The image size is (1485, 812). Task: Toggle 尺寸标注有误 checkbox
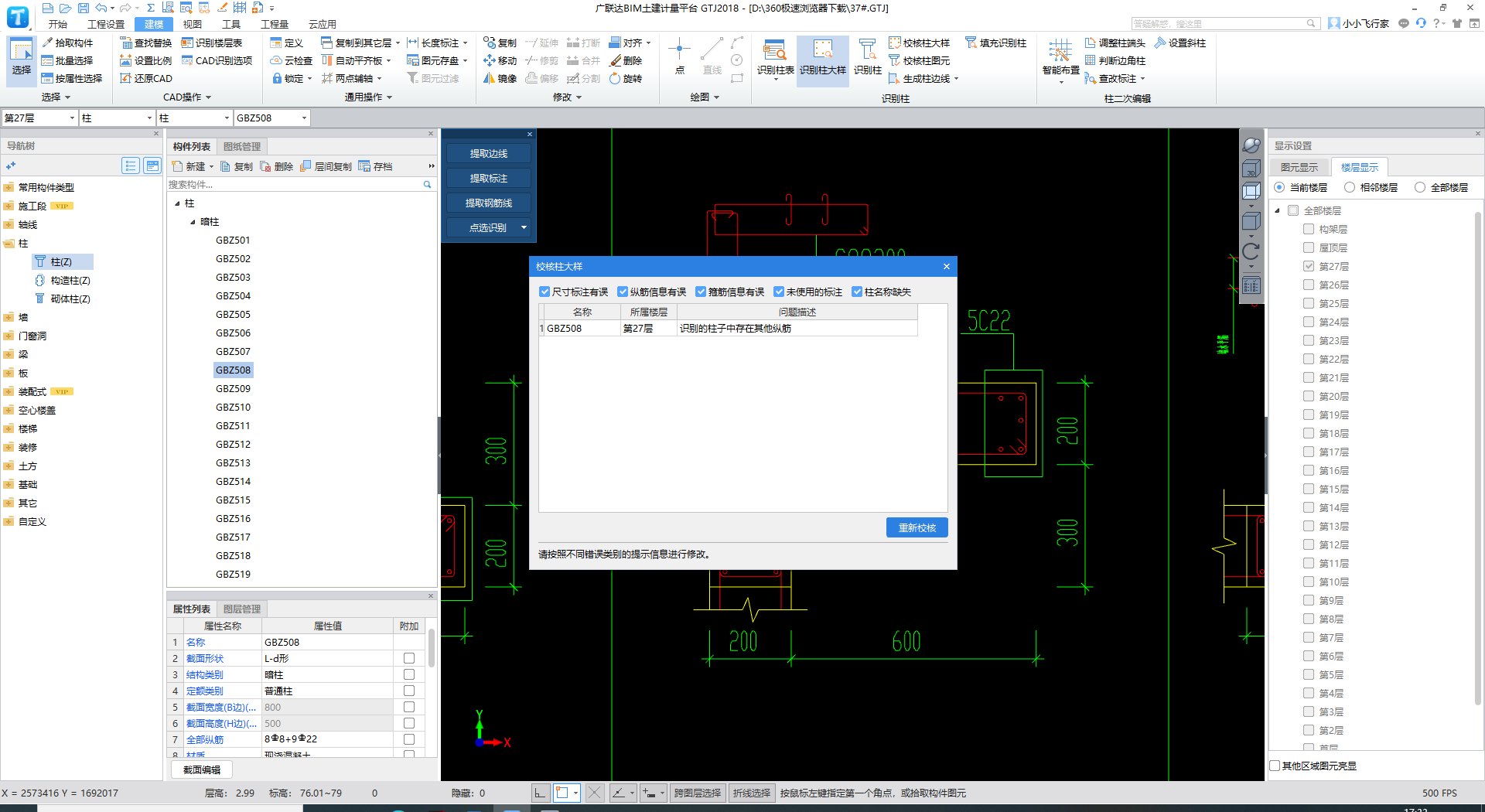(x=544, y=292)
